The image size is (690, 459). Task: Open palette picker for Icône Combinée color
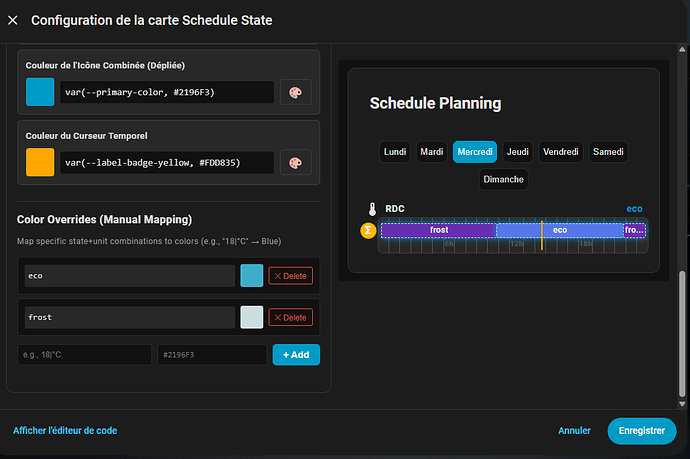pyautogui.click(x=294, y=92)
